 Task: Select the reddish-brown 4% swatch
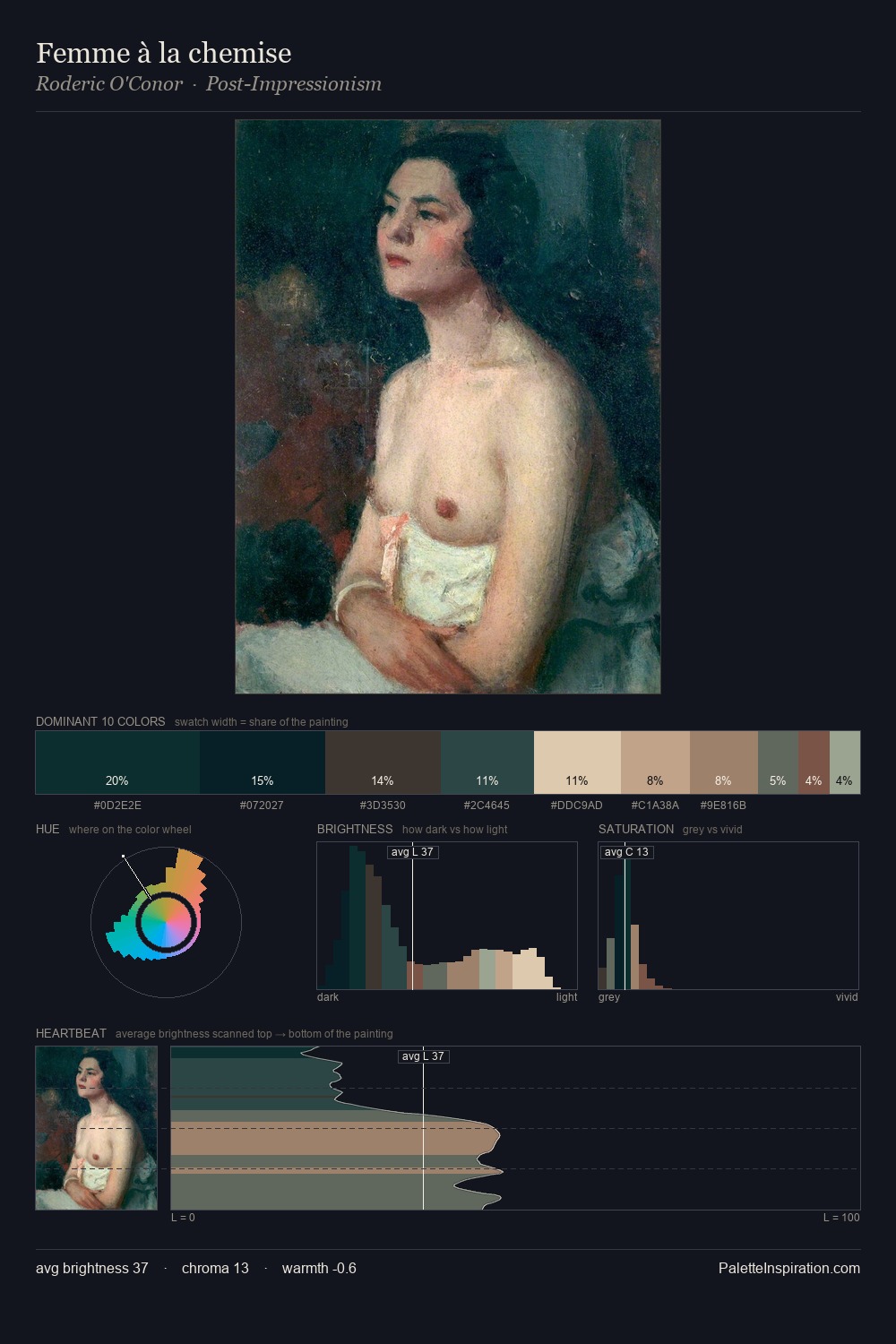coord(814,762)
